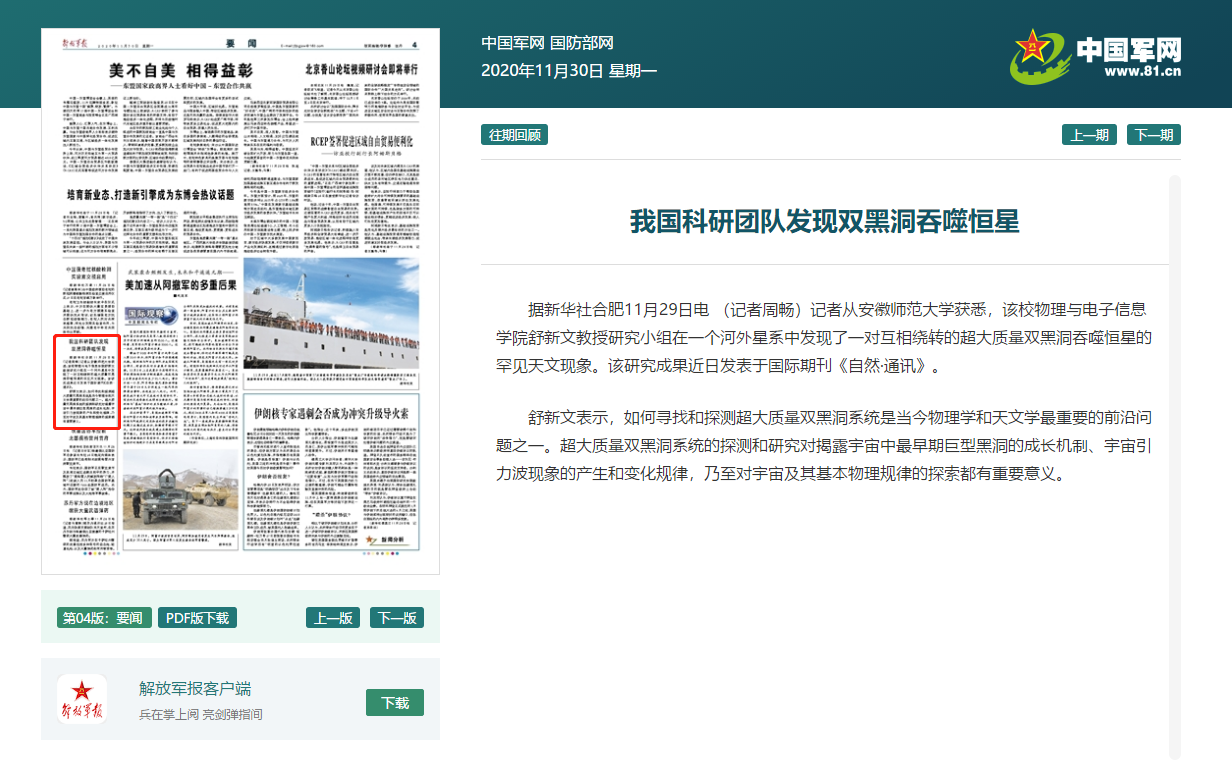Go to next issue with 下一期

1153,135
